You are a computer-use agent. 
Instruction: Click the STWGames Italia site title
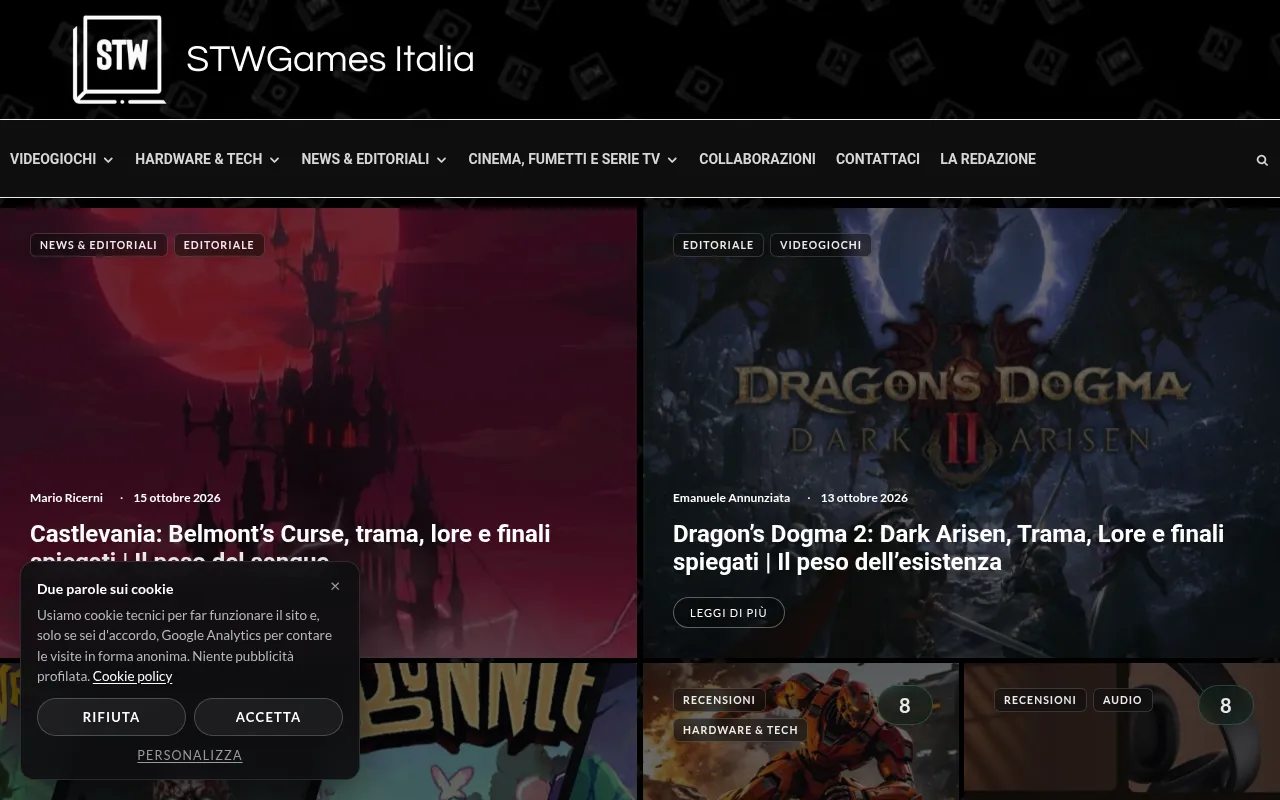[x=330, y=59]
